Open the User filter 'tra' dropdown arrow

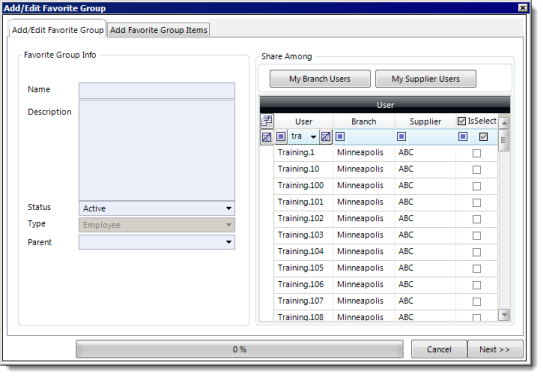click(313, 137)
